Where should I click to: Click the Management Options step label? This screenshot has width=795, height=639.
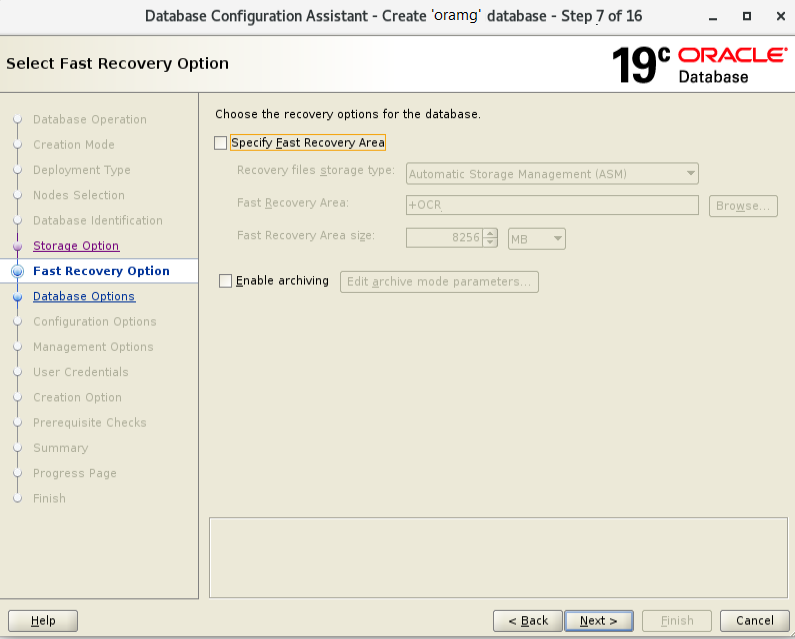93,347
